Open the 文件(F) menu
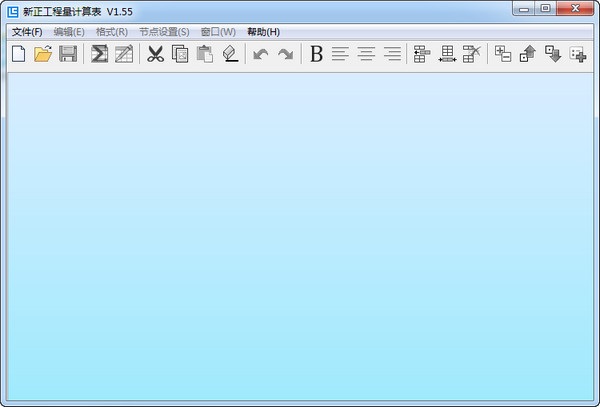This screenshot has height=407, width=600. pyautogui.click(x=27, y=32)
